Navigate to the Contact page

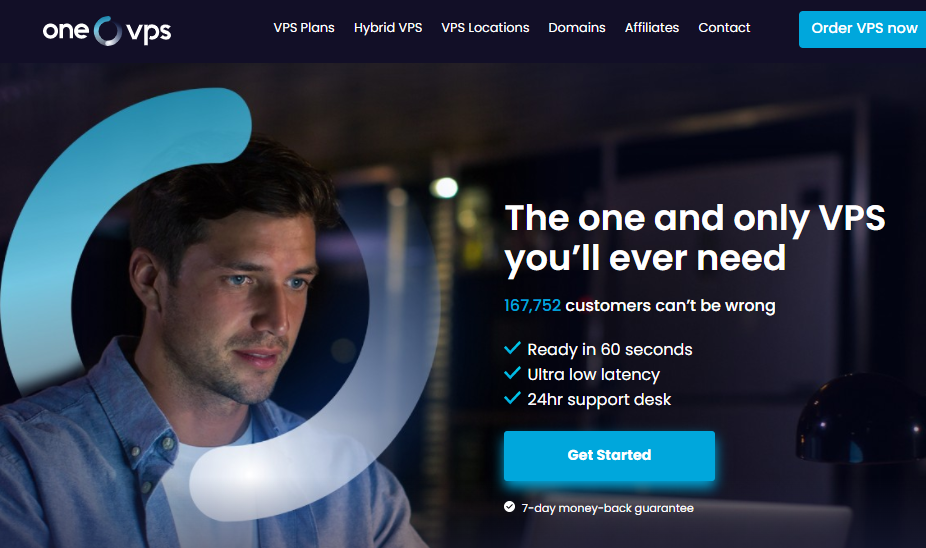click(x=724, y=28)
